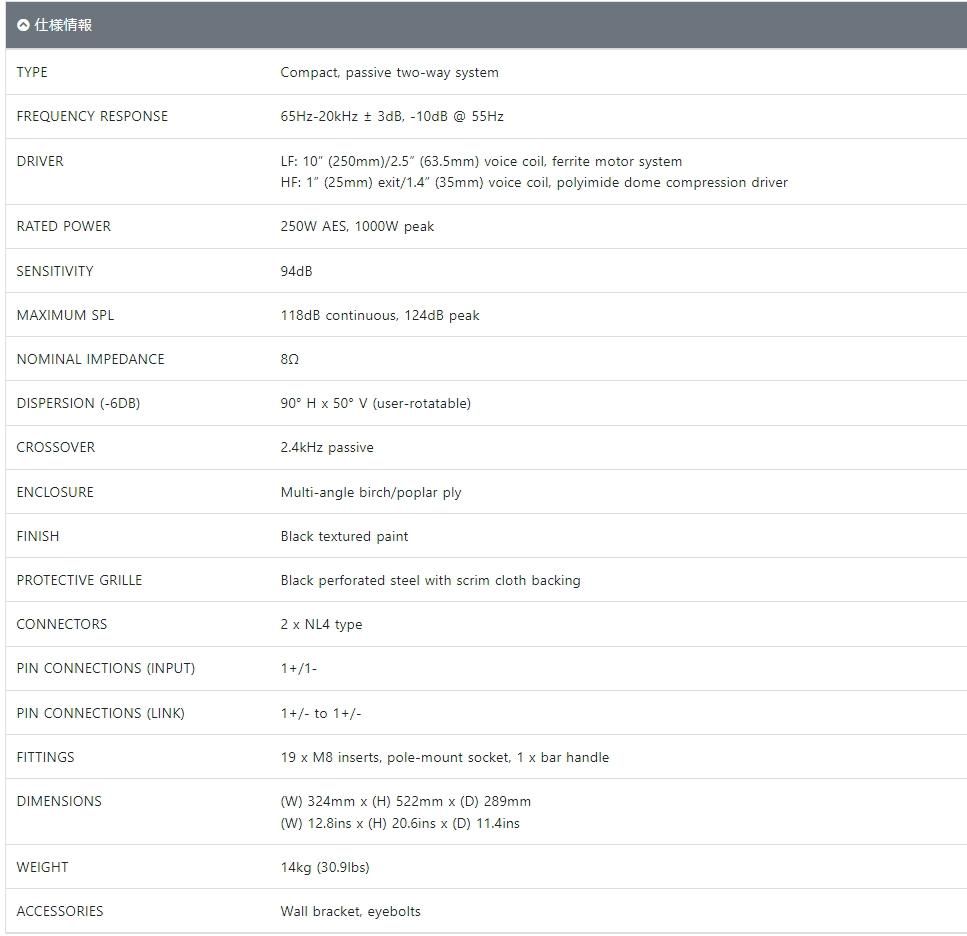Click the NOMINAL IMPEDANCE 8Ω value
The height and width of the screenshot is (936, 967).
point(289,359)
